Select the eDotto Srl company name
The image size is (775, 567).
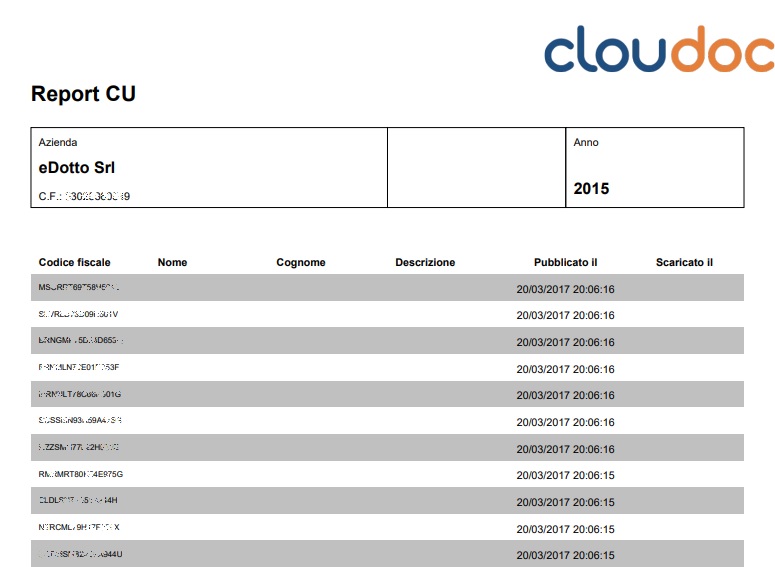77,168
